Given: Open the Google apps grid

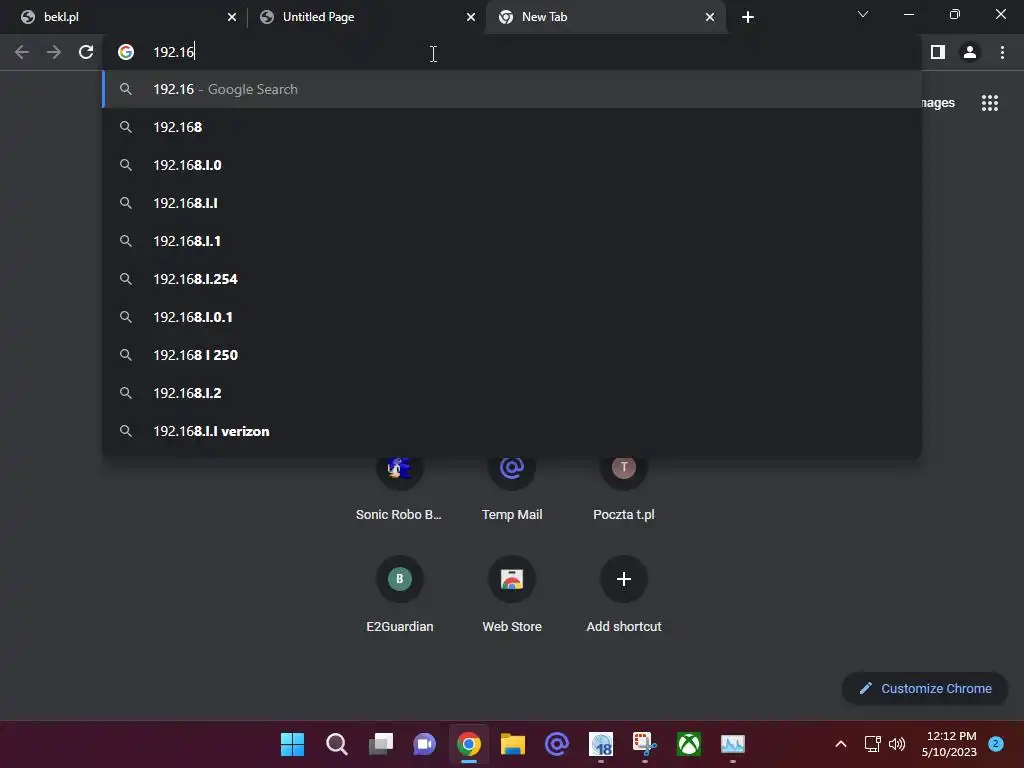Looking at the screenshot, I should coord(990,103).
